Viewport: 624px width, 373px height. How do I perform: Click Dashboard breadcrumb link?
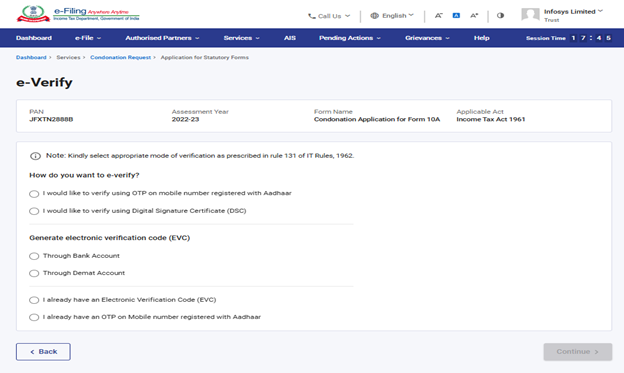point(31,57)
